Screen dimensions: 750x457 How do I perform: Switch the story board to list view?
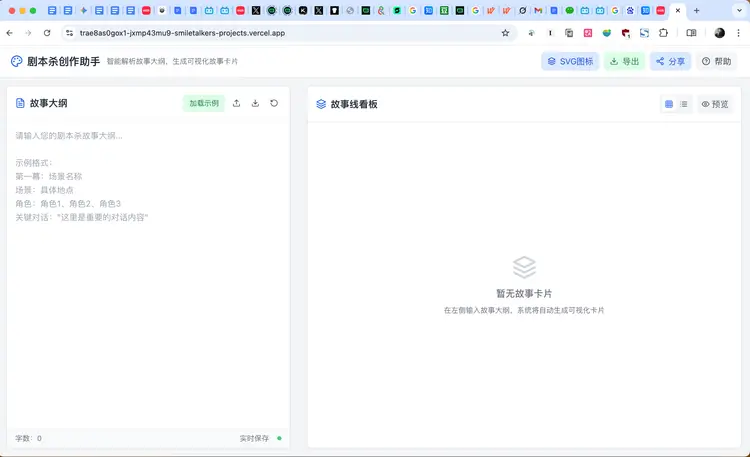(x=684, y=104)
